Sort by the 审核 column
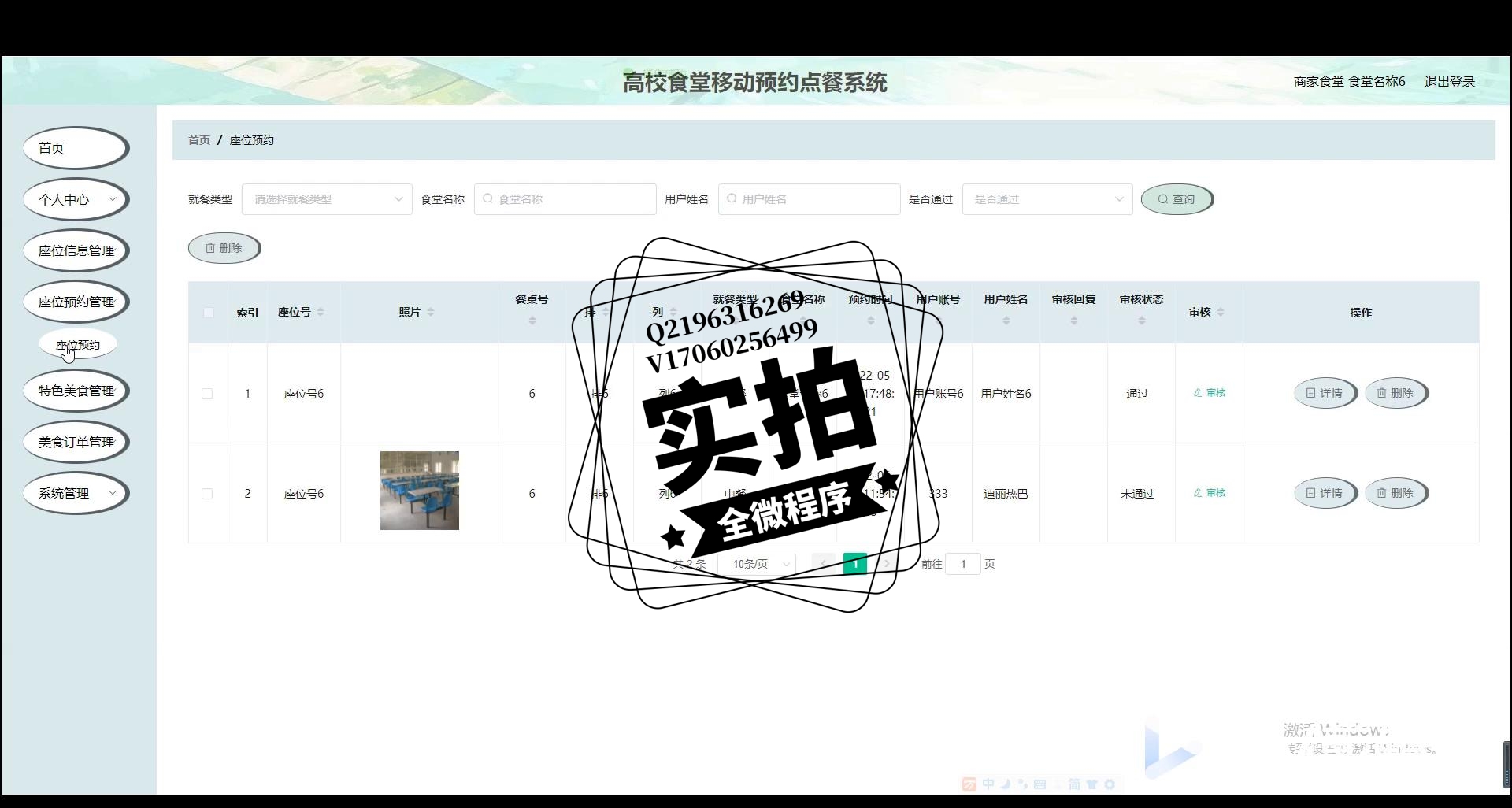This screenshot has width=1512, height=808. (x=1221, y=313)
